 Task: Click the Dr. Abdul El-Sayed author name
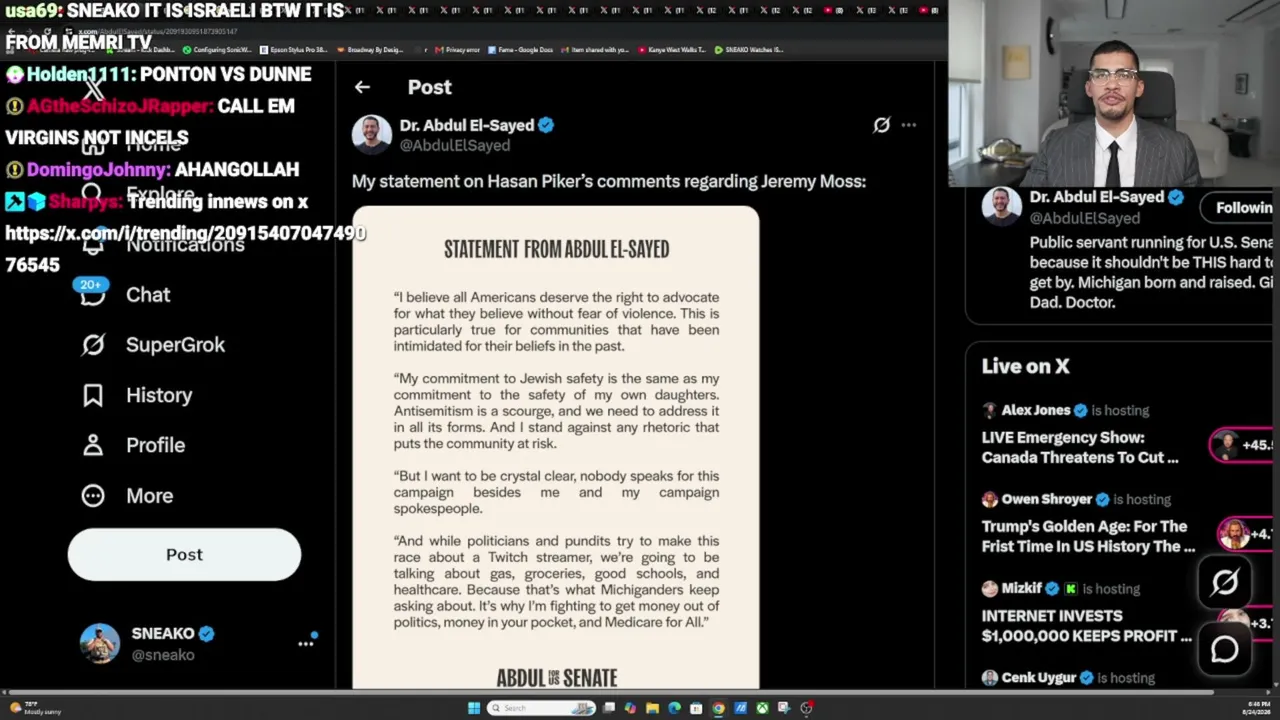point(467,125)
